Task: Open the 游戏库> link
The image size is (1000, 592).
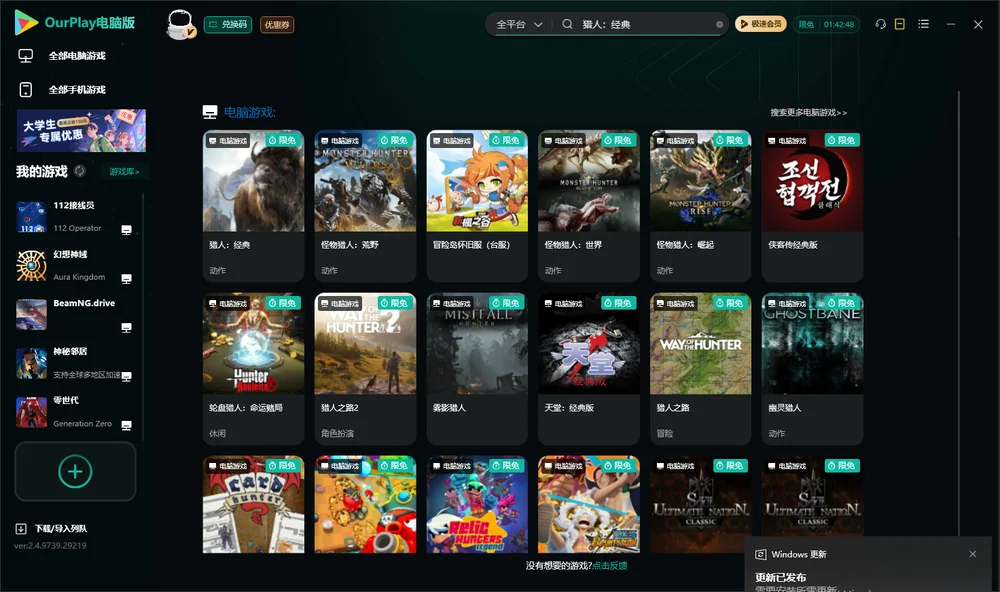Action: (x=124, y=172)
